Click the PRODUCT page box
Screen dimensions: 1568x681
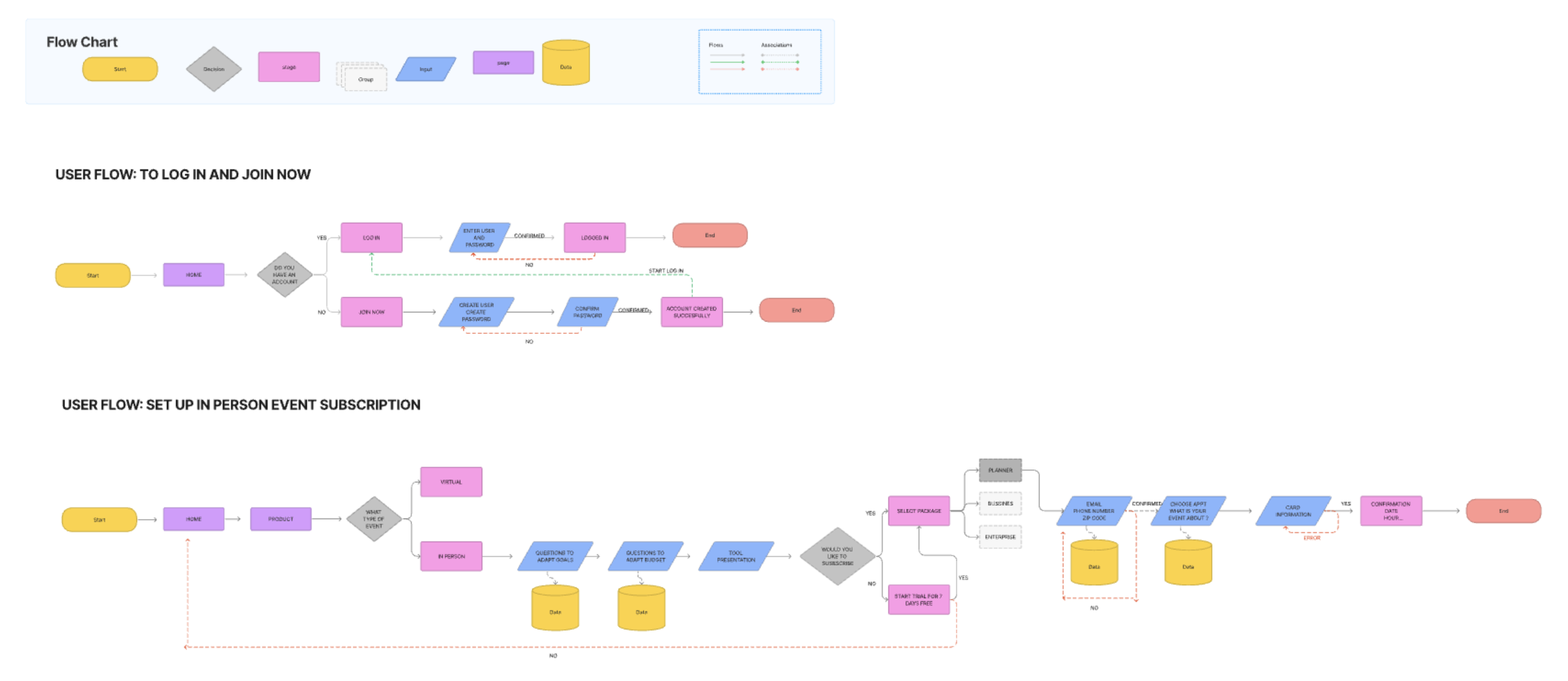pos(280,519)
